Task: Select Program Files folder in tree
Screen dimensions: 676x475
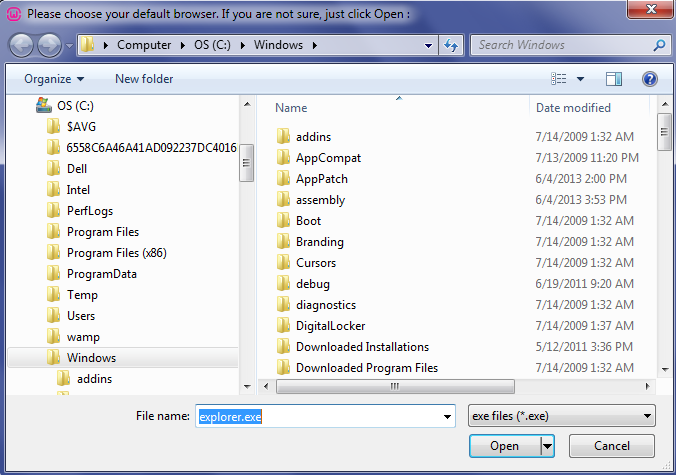Action: tap(103, 232)
